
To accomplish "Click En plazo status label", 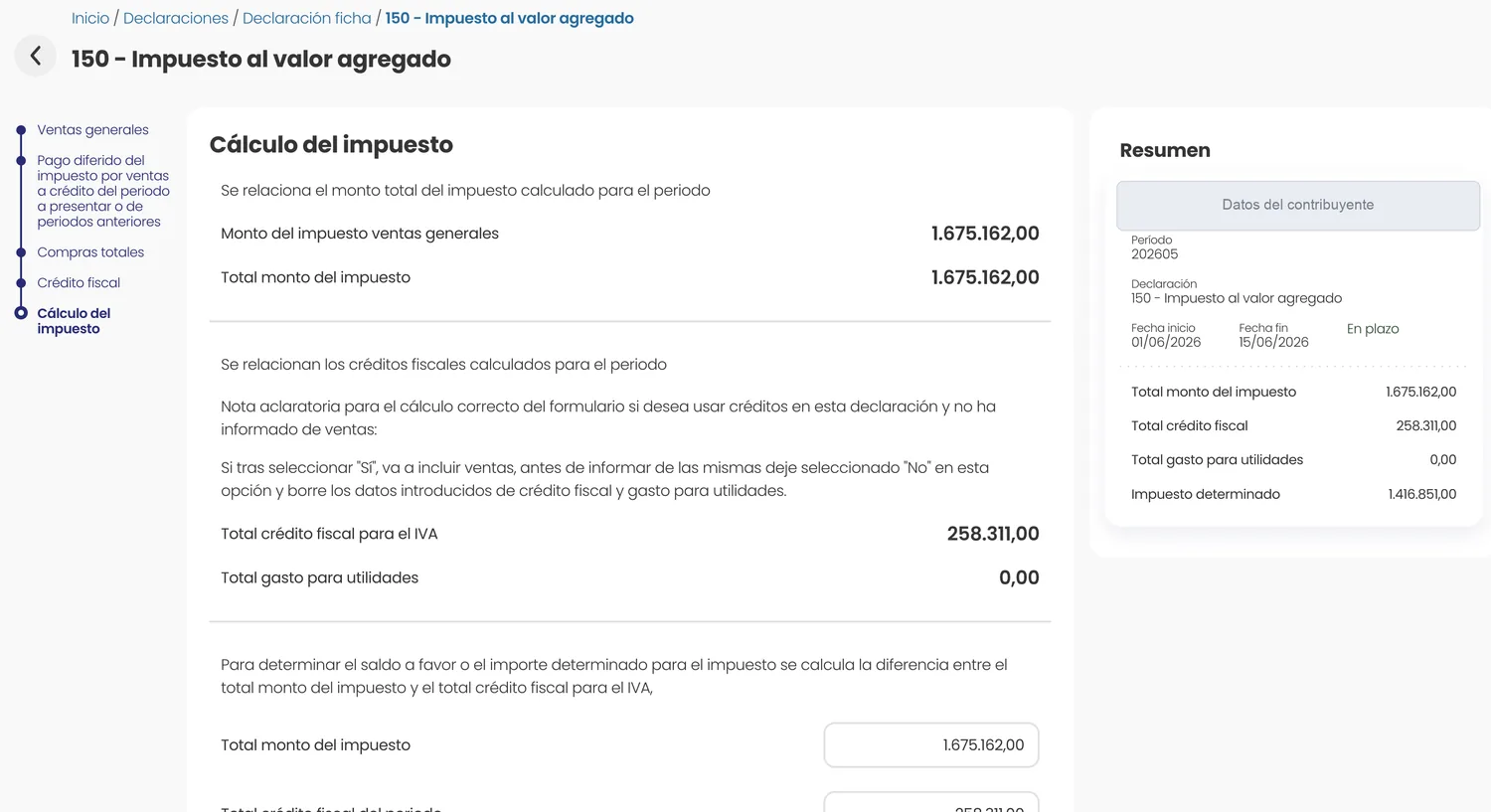I will point(1373,329).
